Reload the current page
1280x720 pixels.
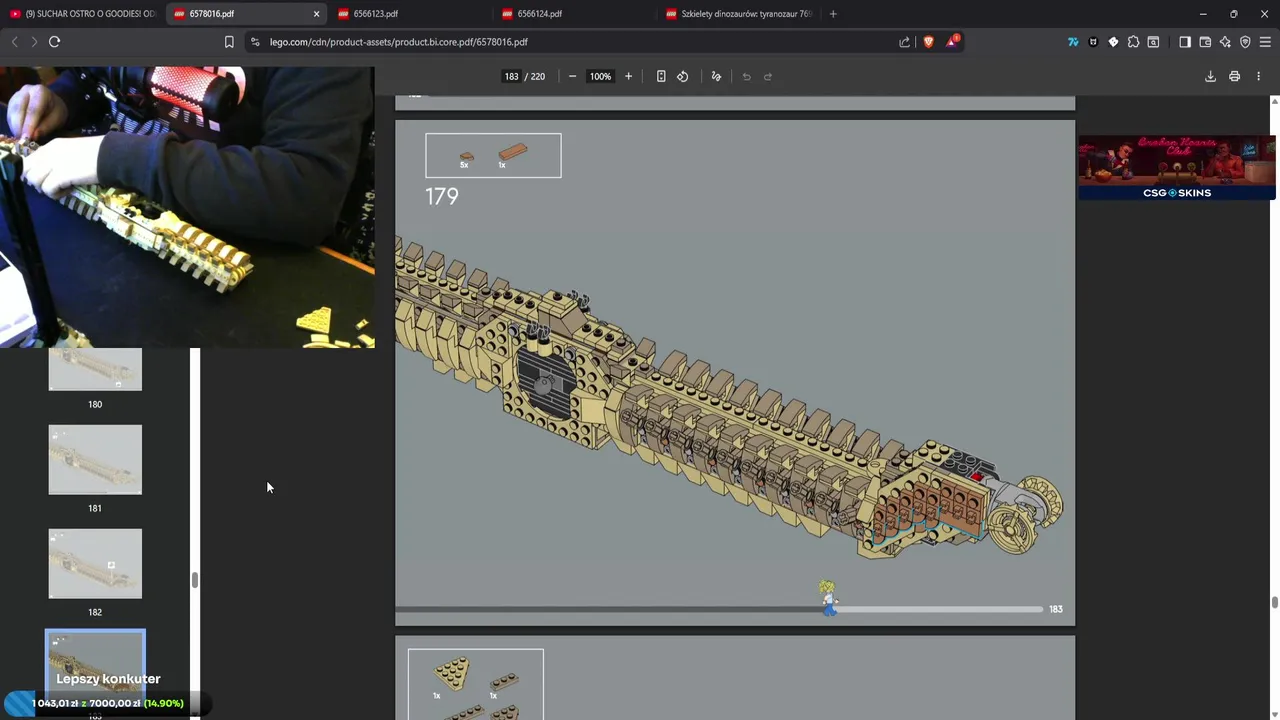click(54, 42)
